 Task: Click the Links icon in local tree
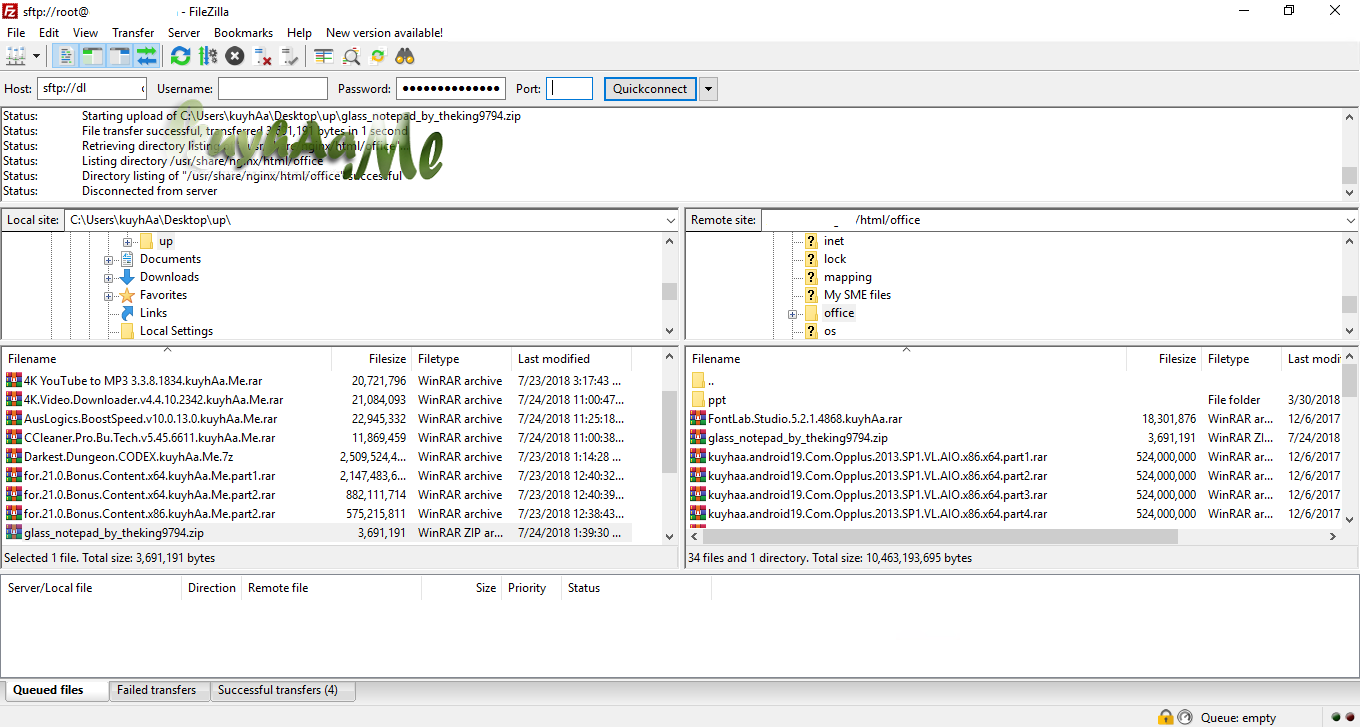(x=128, y=313)
